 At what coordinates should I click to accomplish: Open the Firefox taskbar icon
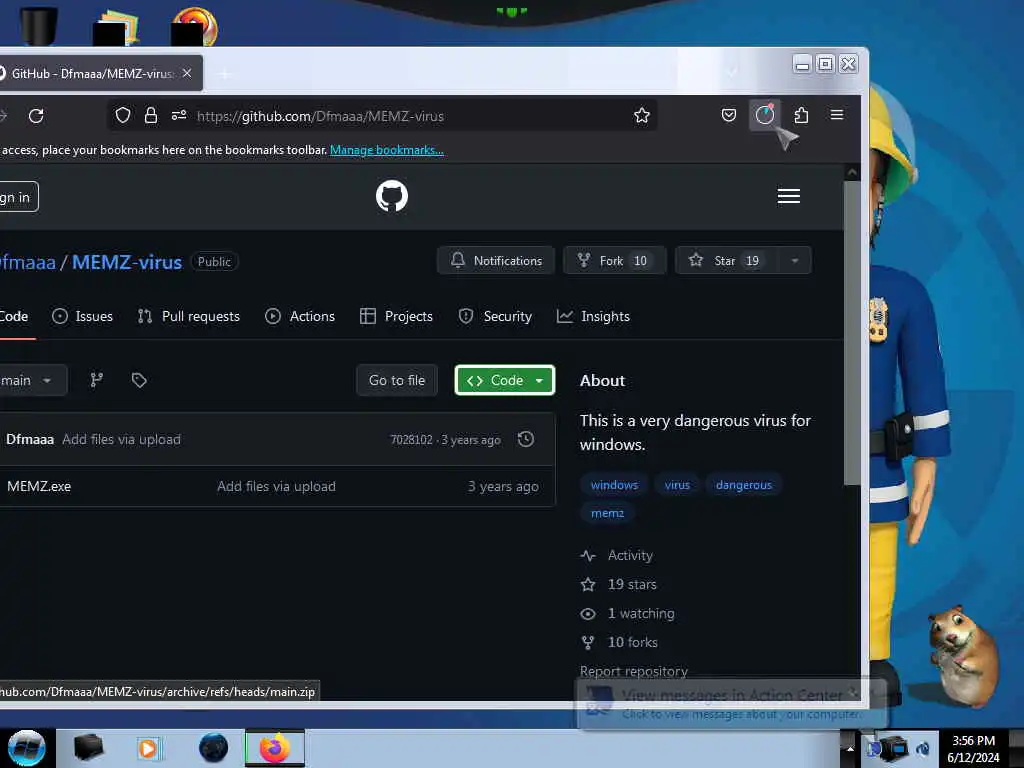(274, 748)
